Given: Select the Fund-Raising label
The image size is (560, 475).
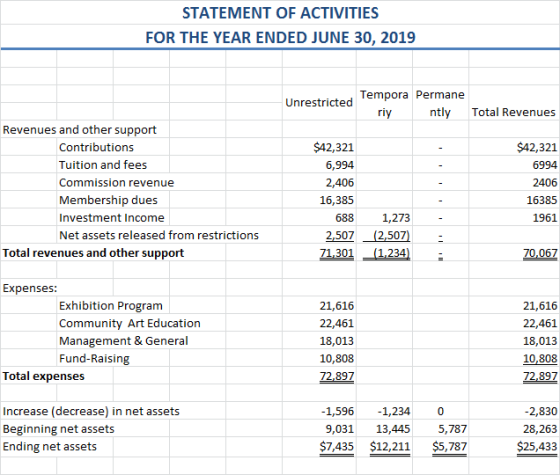Looking at the screenshot, I should click(x=94, y=358).
